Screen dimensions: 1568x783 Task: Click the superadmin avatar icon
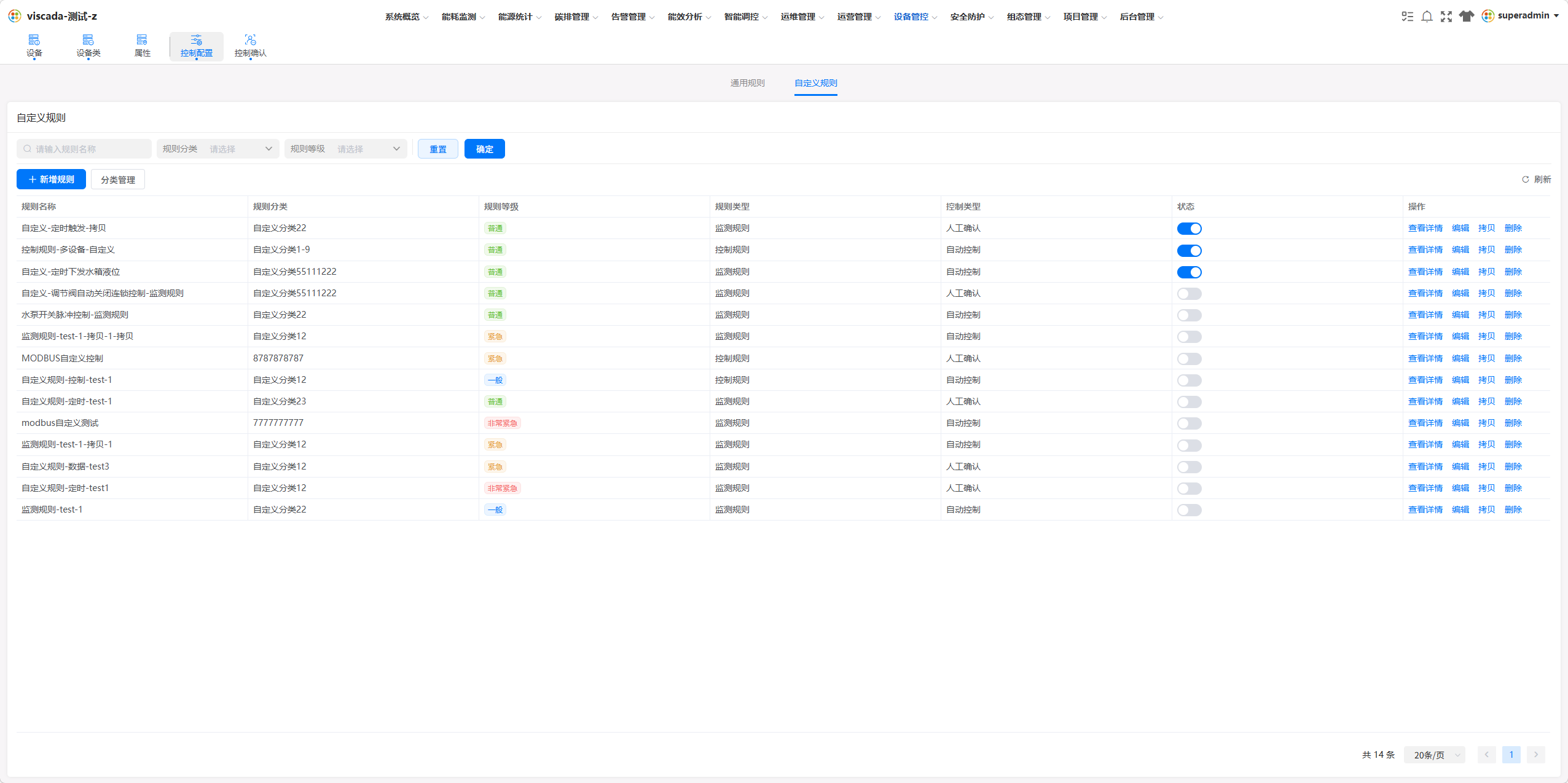1488,16
